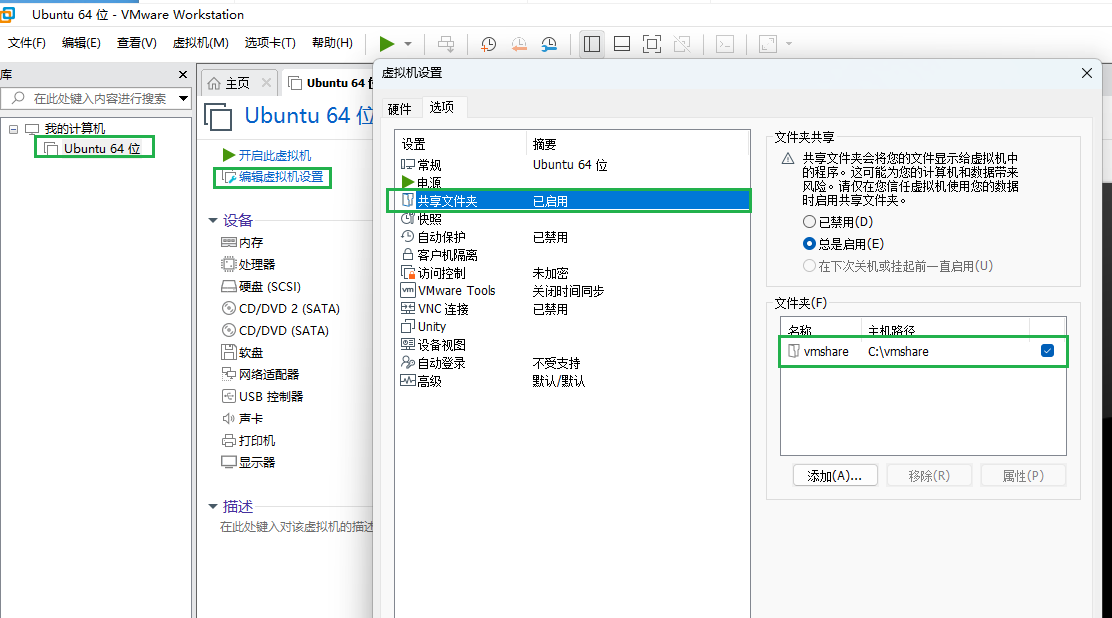1112x618 pixels.
Task: Switch to the 硬件 tab in settings dialog
Action: click(400, 109)
